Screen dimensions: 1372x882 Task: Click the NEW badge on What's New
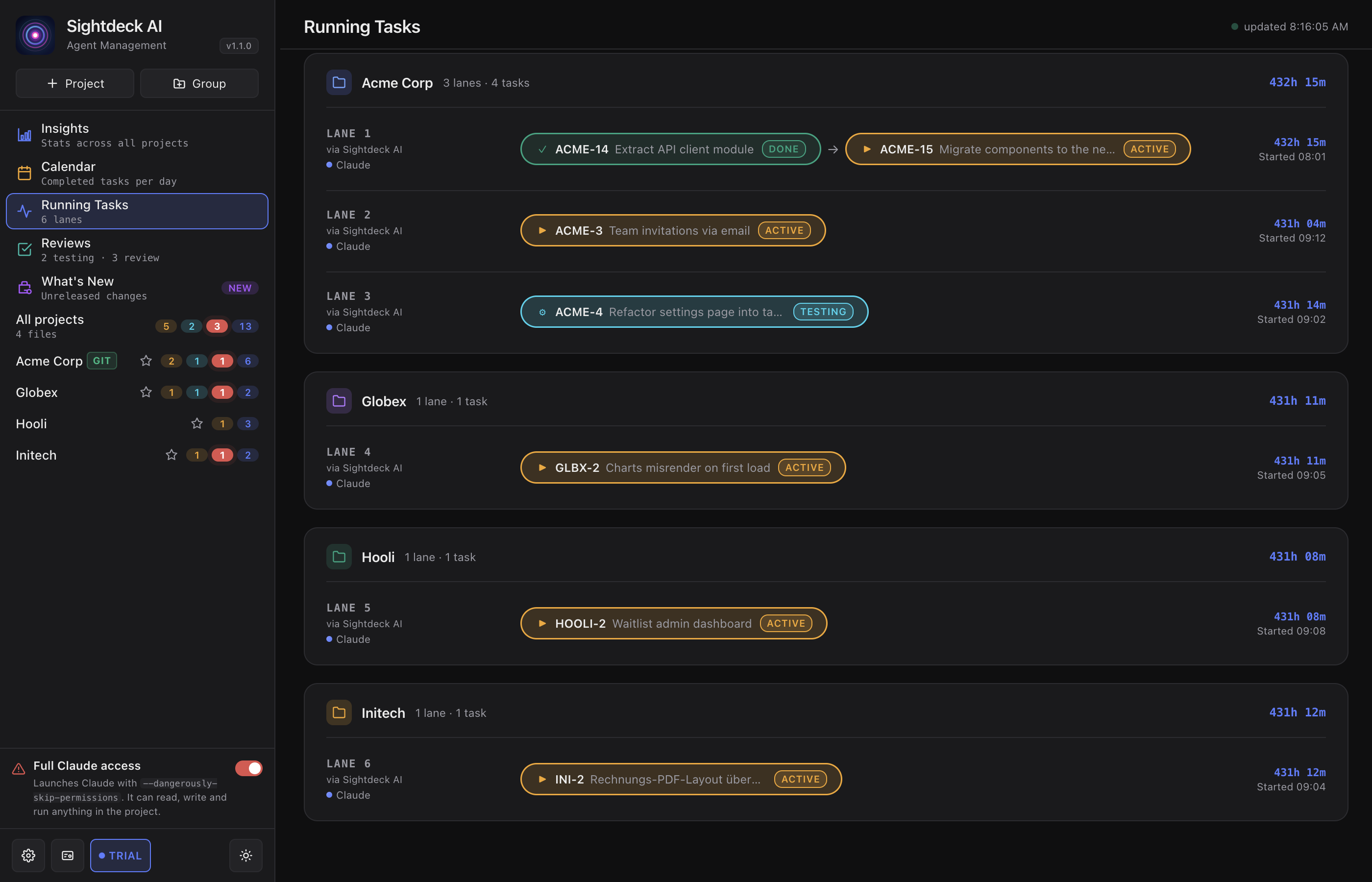coord(240,288)
